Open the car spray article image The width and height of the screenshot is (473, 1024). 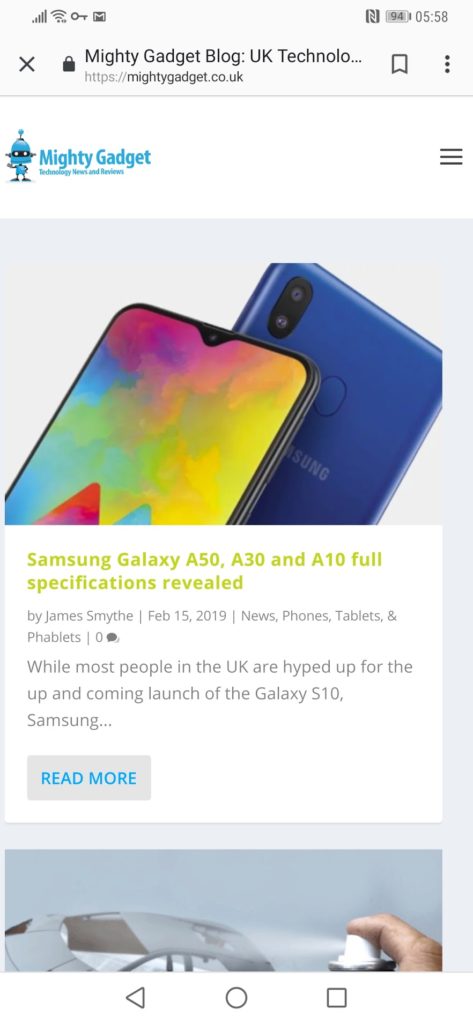[x=223, y=910]
